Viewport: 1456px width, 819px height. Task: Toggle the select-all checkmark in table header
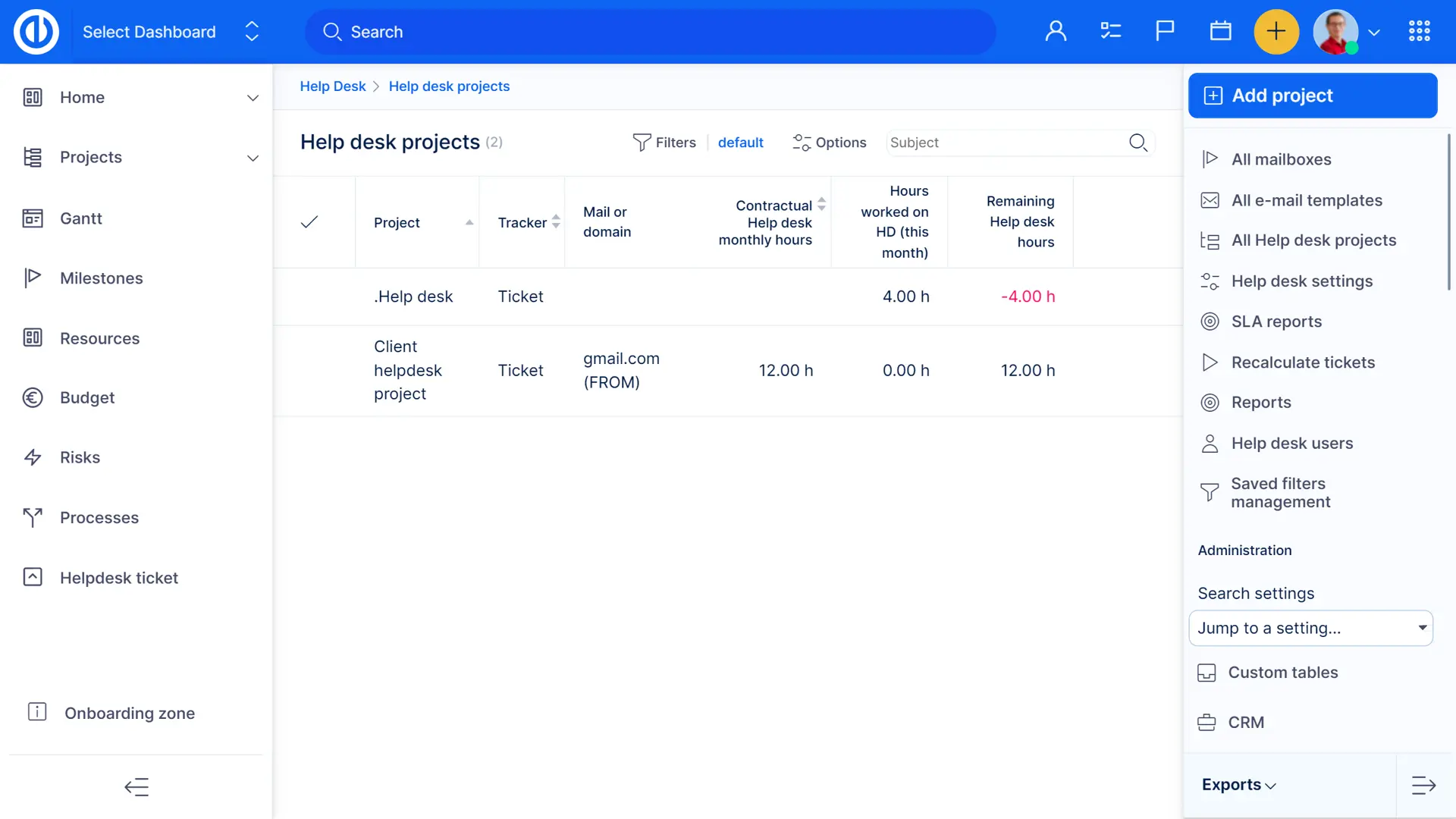(x=309, y=222)
